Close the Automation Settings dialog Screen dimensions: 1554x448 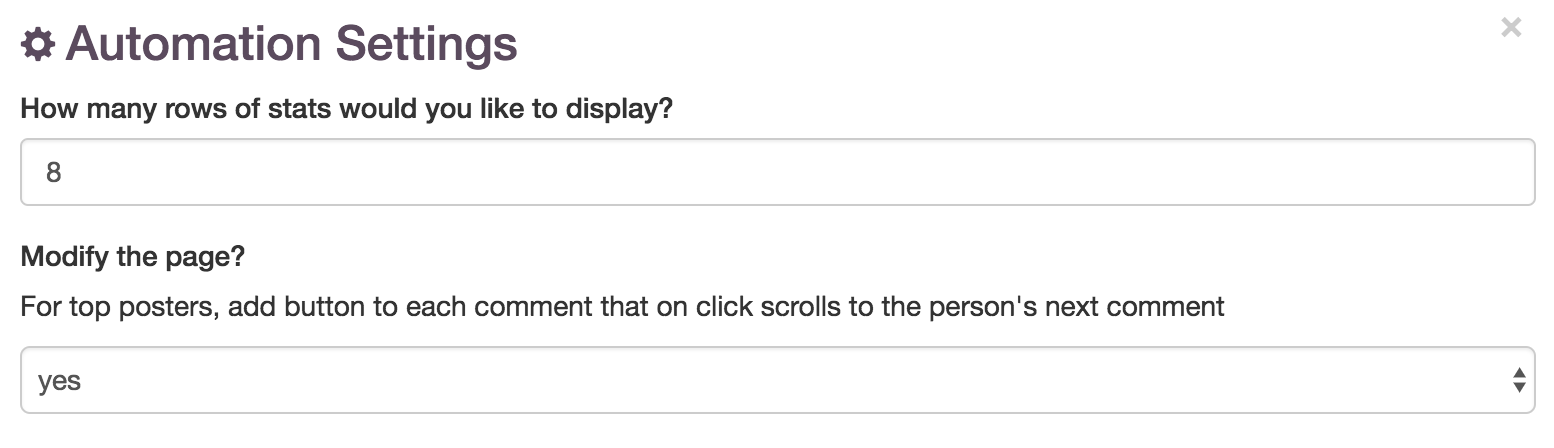tap(1511, 28)
